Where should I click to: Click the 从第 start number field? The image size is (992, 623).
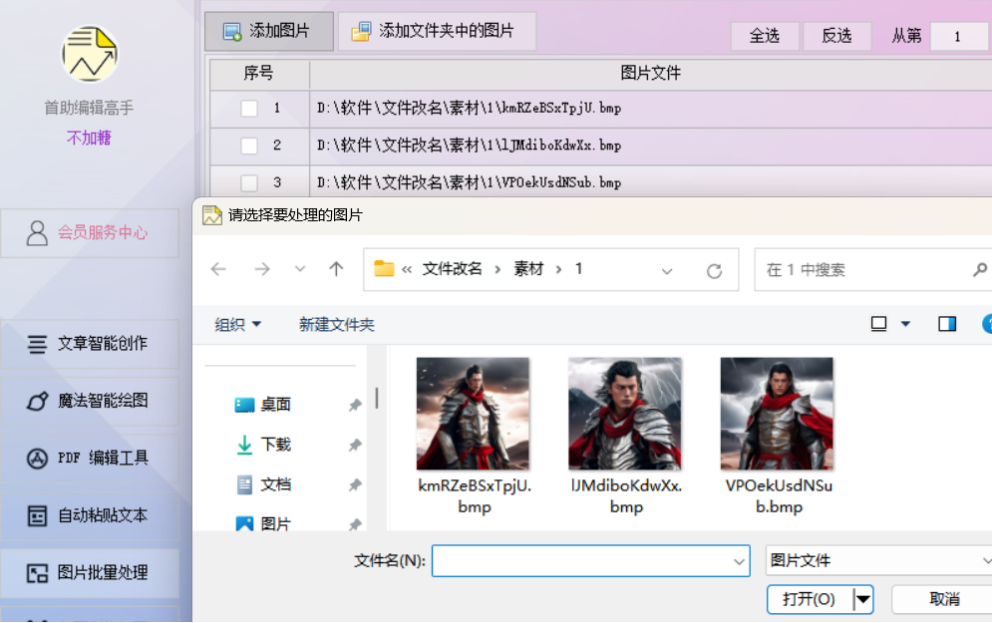click(x=960, y=36)
